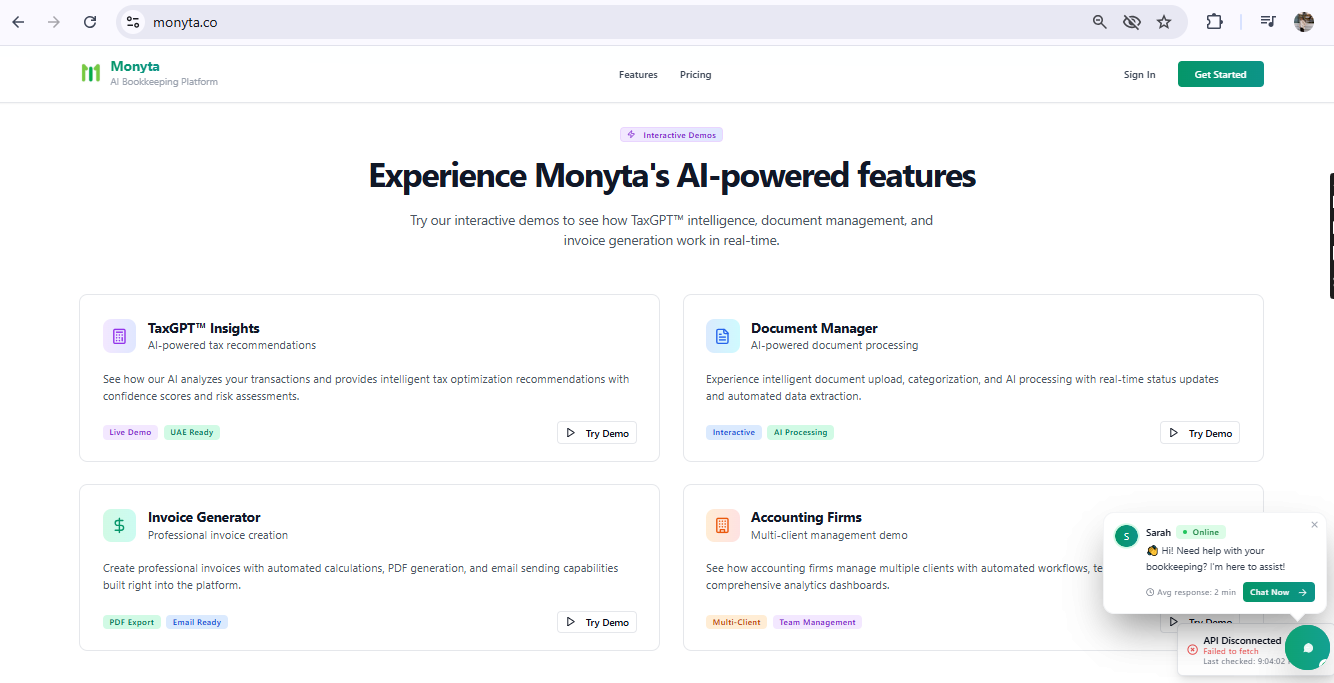This screenshot has width=1334, height=683.
Task: Click the Monyta logo icon
Action: click(x=91, y=73)
